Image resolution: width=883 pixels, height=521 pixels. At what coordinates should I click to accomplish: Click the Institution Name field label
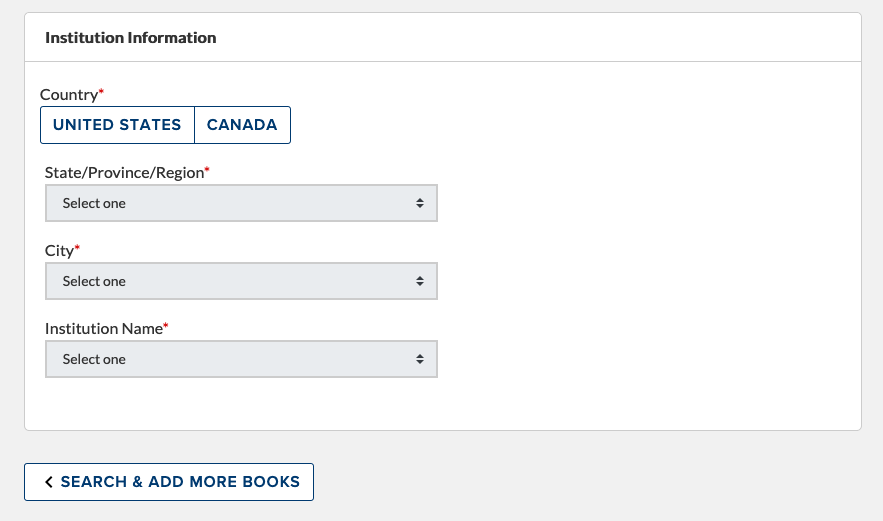103,328
